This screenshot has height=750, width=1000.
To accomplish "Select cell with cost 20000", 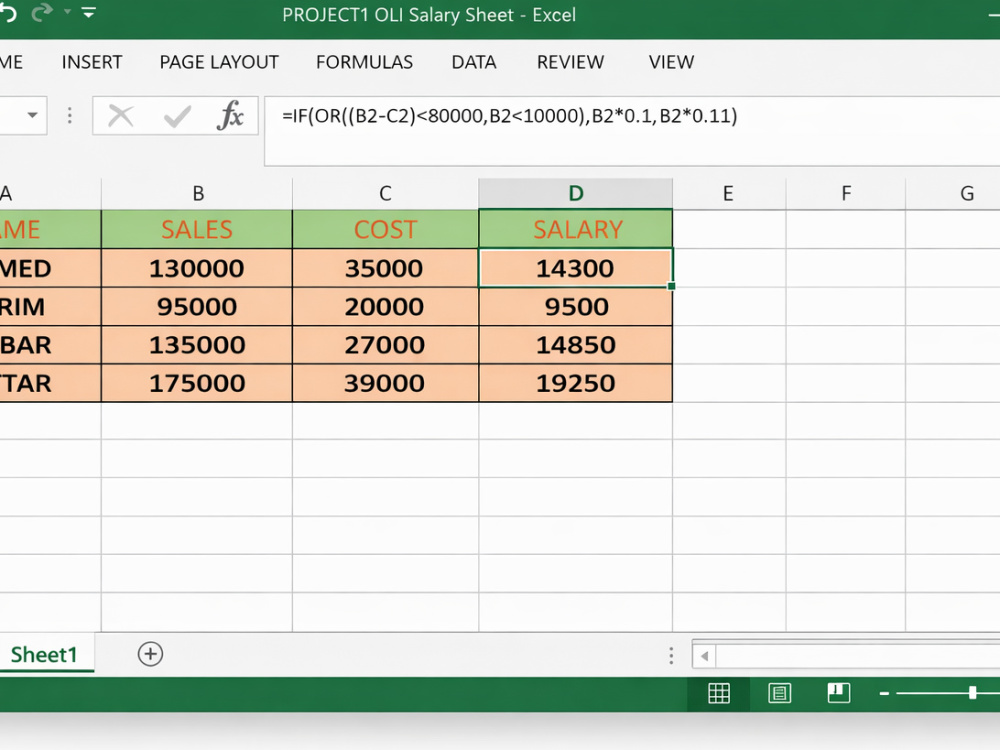I will (x=385, y=307).
